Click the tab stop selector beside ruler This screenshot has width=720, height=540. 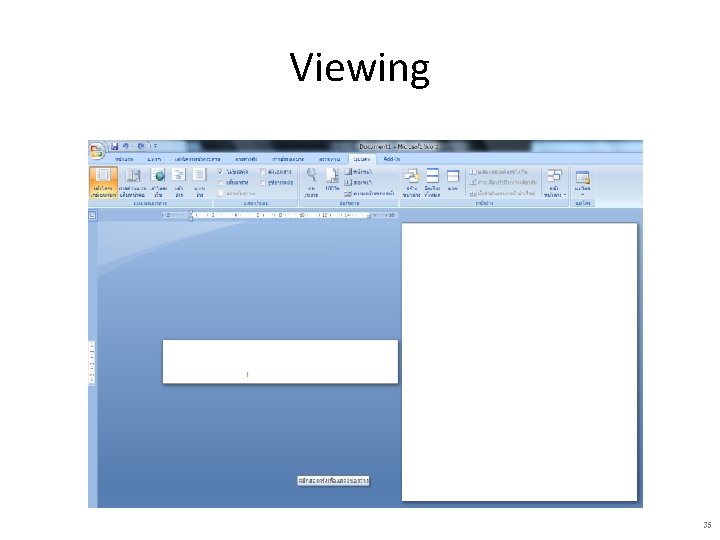point(92,215)
